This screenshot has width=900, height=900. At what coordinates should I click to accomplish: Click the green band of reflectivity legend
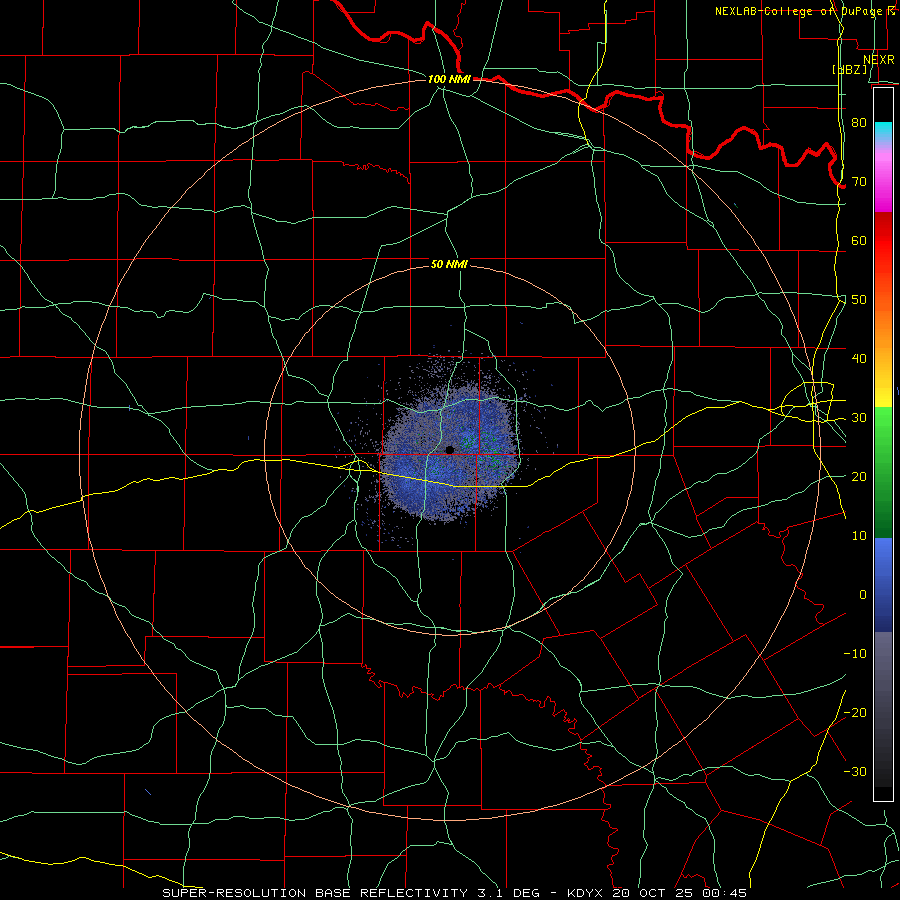(x=883, y=472)
